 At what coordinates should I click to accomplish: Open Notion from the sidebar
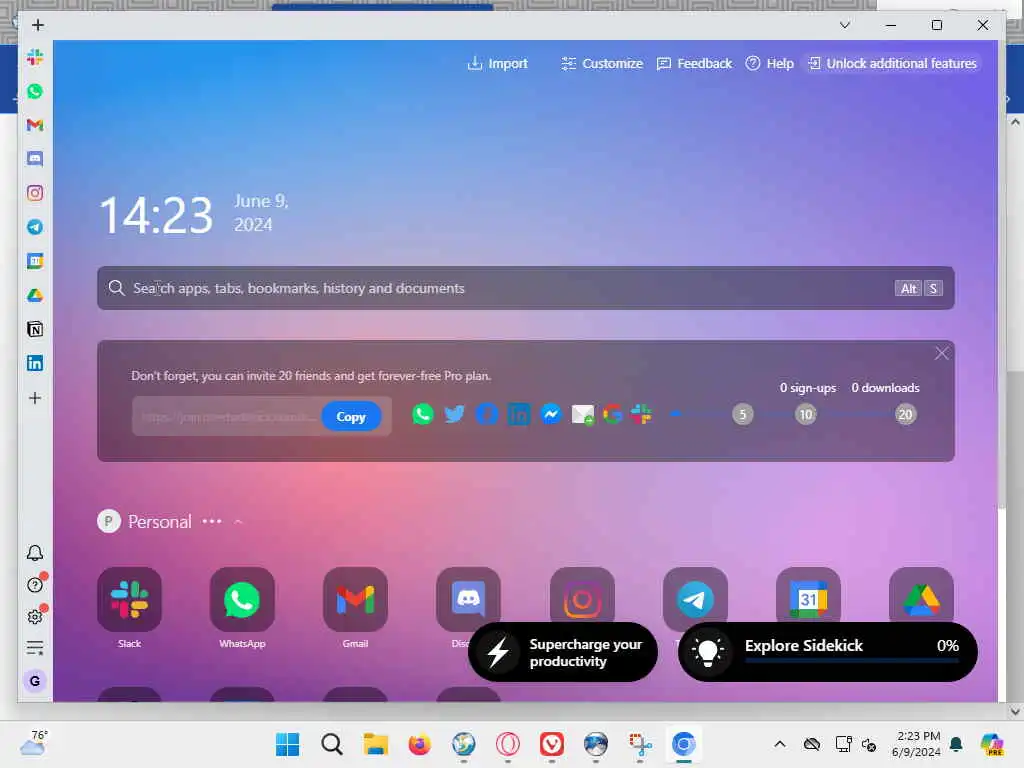(x=35, y=329)
